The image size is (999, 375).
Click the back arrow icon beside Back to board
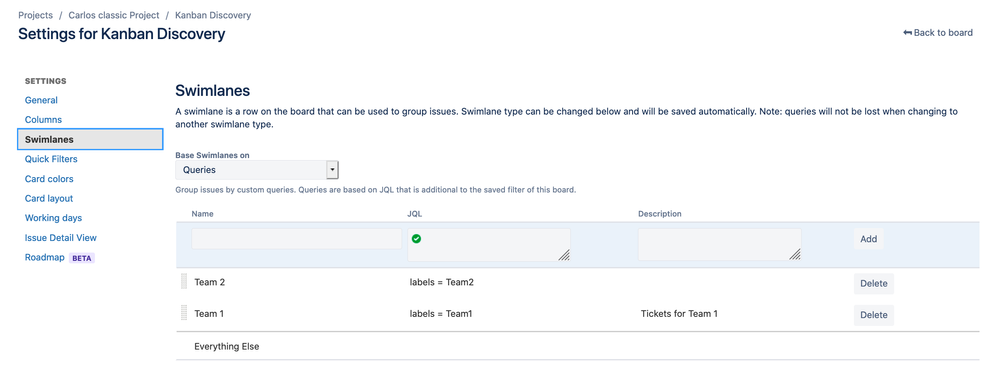907,32
